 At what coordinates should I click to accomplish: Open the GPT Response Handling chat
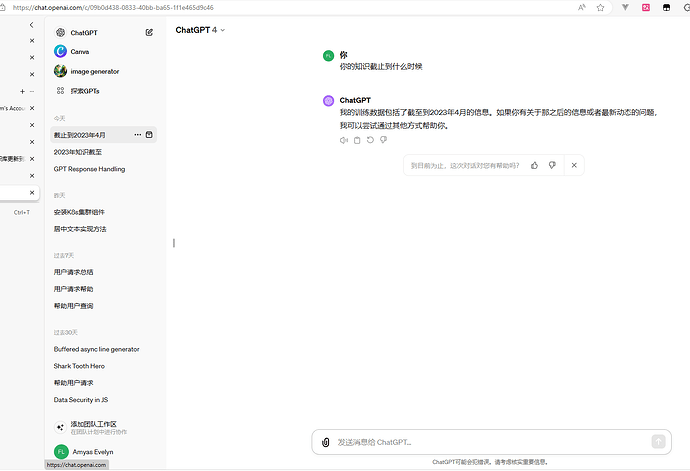89,169
